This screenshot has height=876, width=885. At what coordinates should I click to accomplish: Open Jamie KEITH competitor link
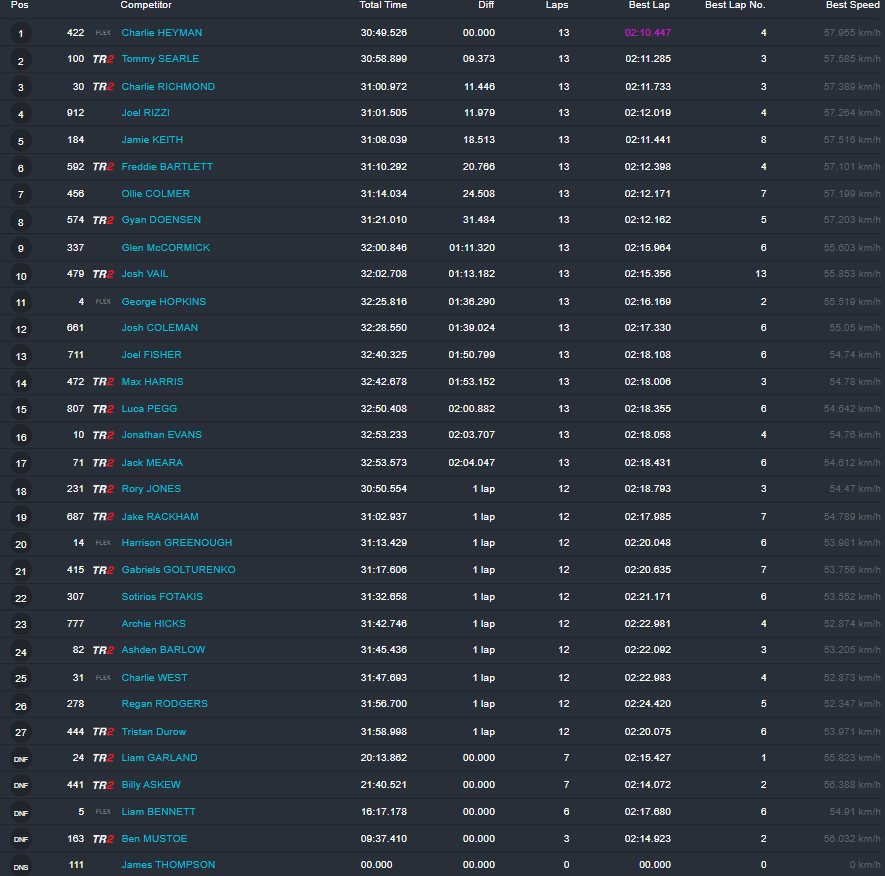152,140
